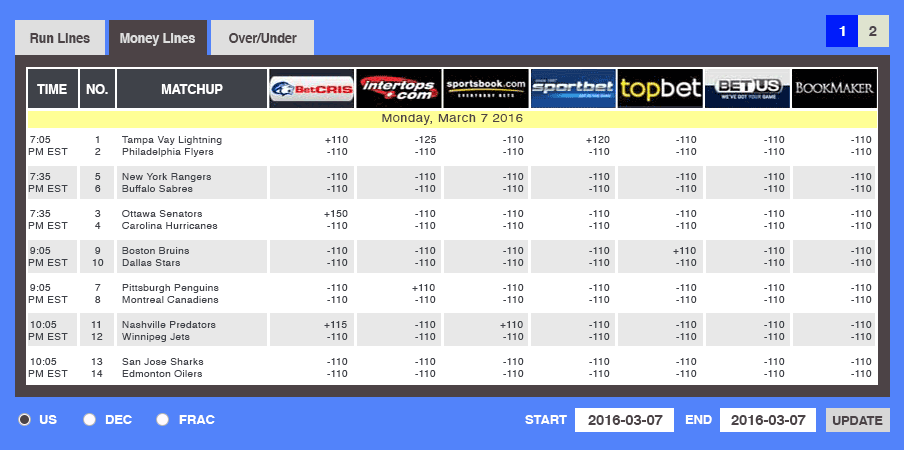Click Boston Bruins matchup text
Image resolution: width=904 pixels, height=450 pixels.
(x=156, y=251)
